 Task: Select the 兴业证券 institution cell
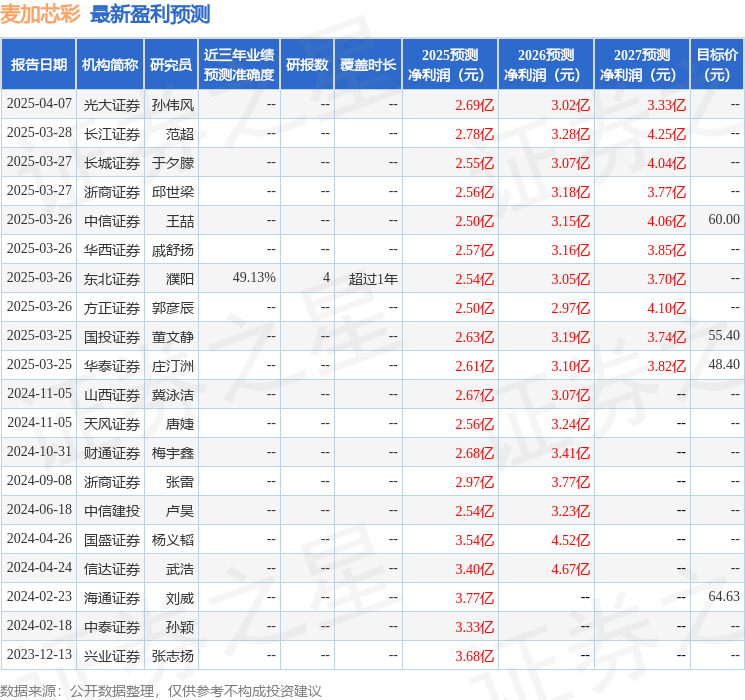point(112,656)
